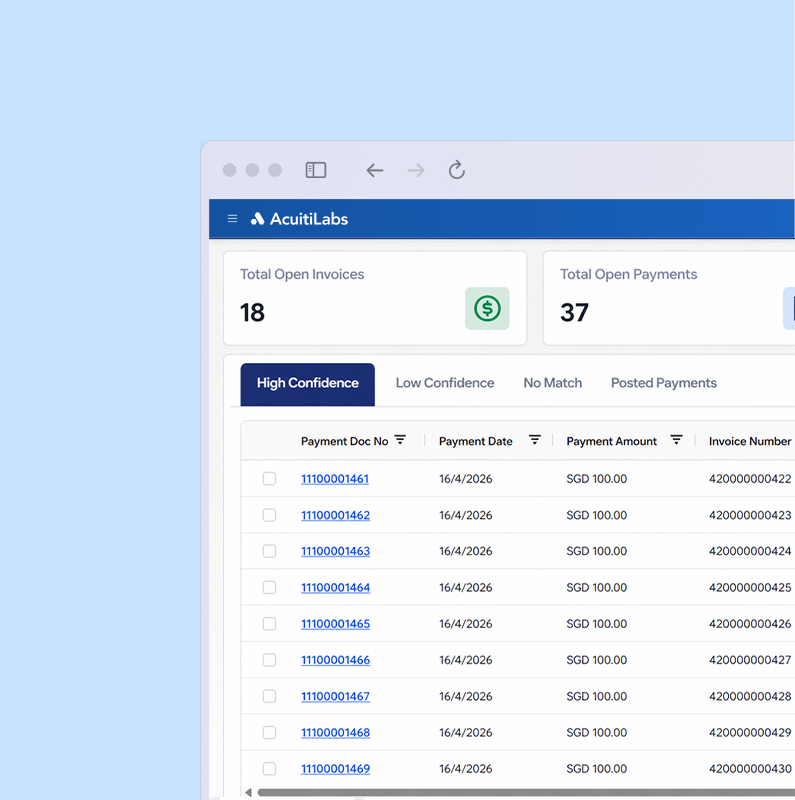Open the Posted Payments tab

[x=664, y=383]
